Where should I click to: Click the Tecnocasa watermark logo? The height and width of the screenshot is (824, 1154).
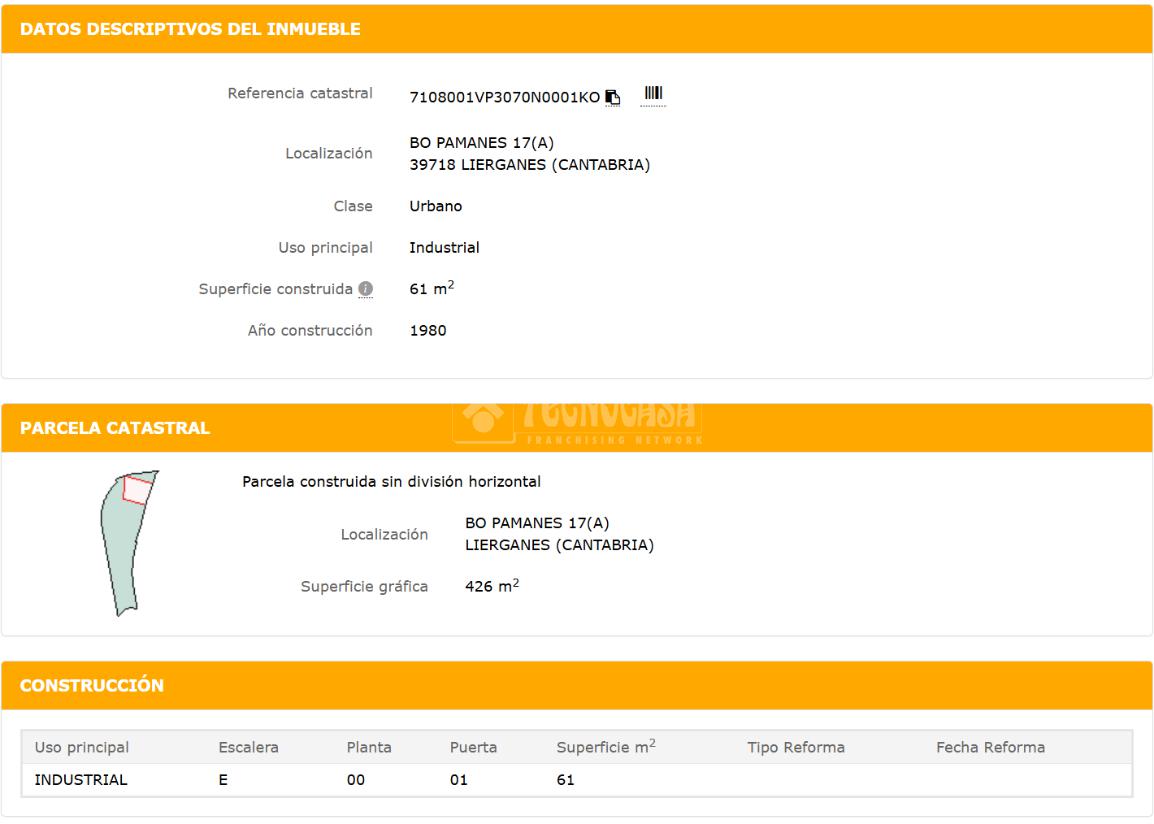[577, 421]
